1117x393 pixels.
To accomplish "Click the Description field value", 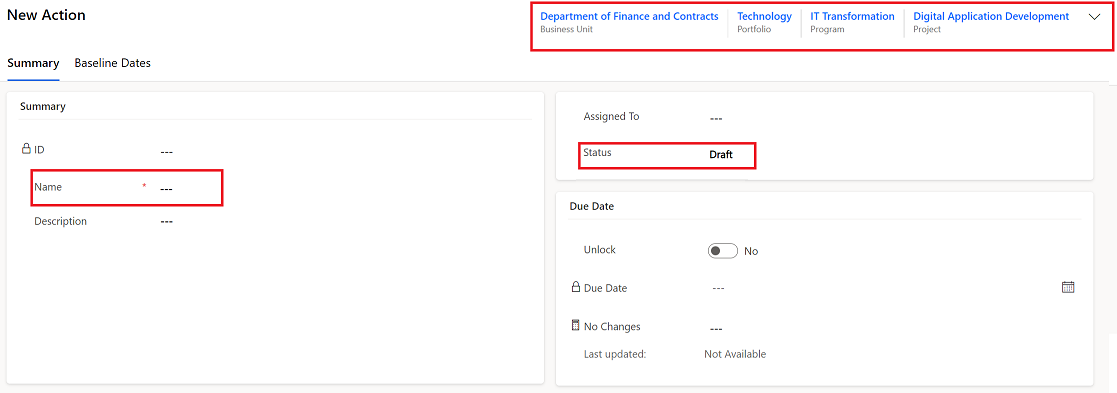I will pos(342,221).
